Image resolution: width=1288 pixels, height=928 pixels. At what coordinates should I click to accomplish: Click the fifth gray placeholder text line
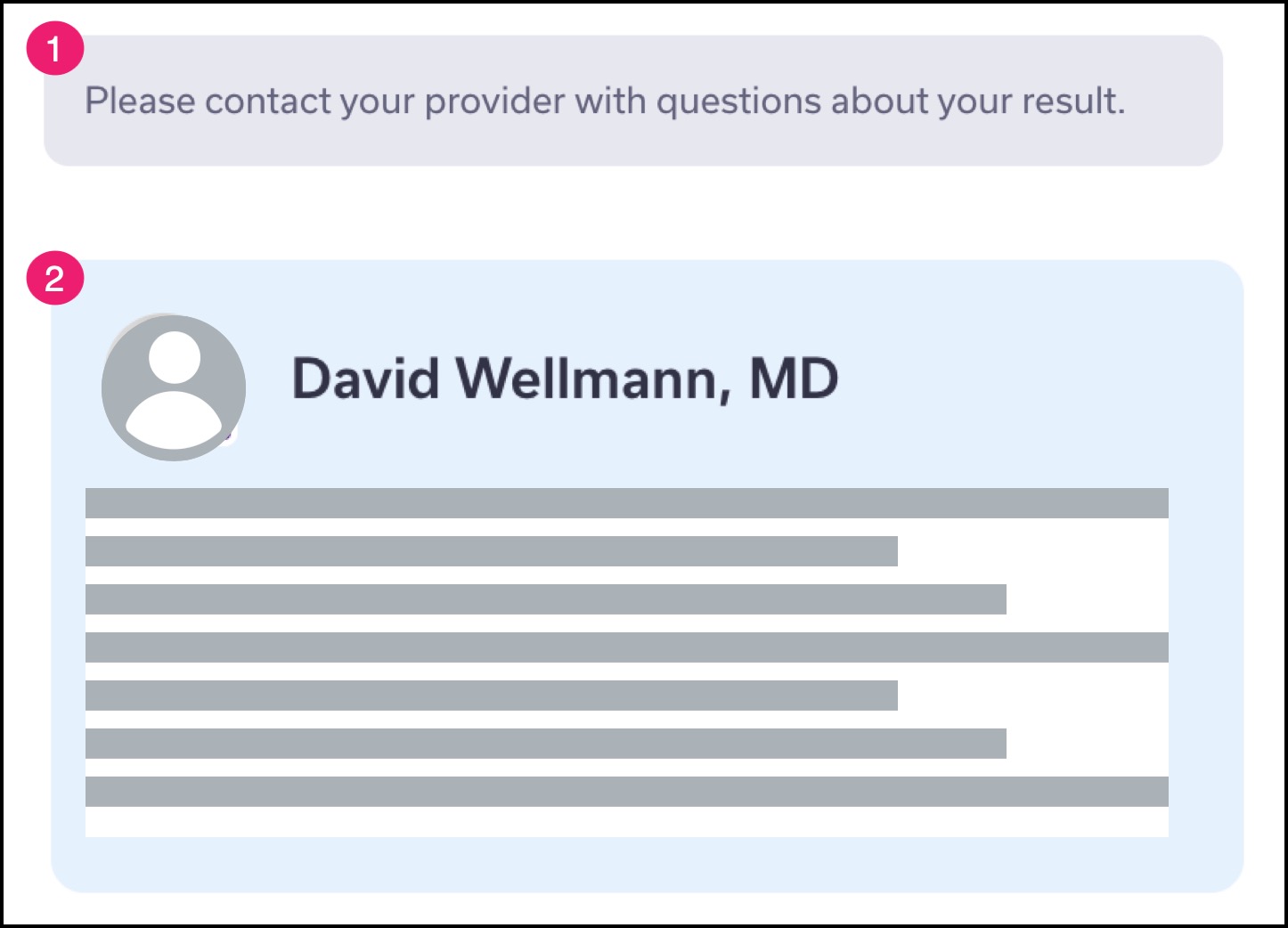pyautogui.click(x=492, y=696)
